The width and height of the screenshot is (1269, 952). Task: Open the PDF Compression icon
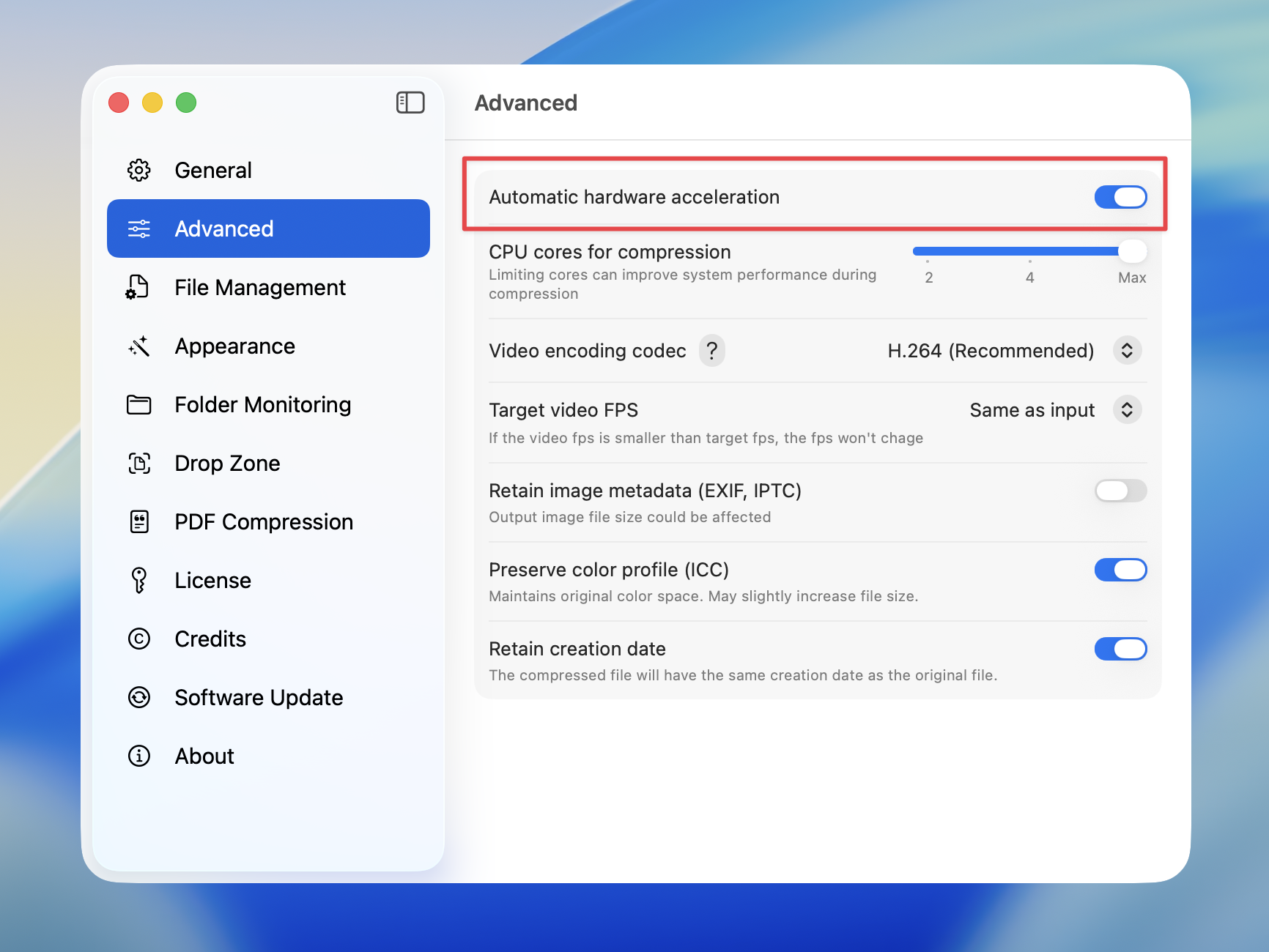(x=139, y=521)
